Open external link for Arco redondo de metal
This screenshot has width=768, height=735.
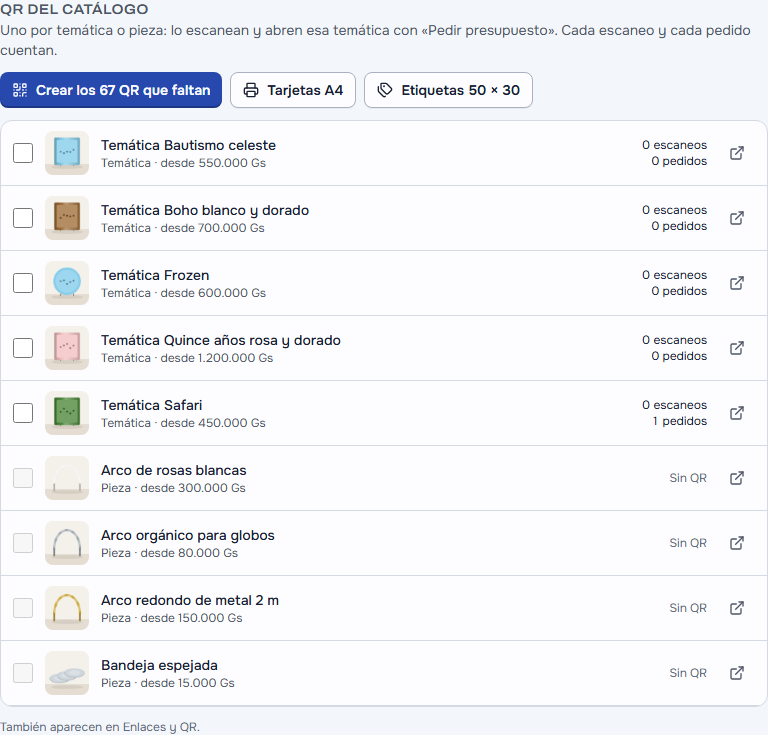(x=737, y=608)
